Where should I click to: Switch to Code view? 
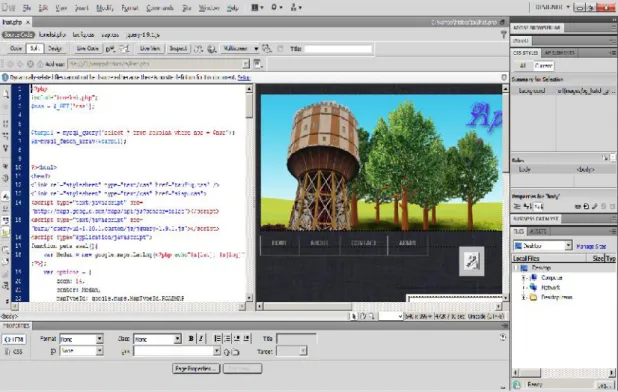[16, 49]
